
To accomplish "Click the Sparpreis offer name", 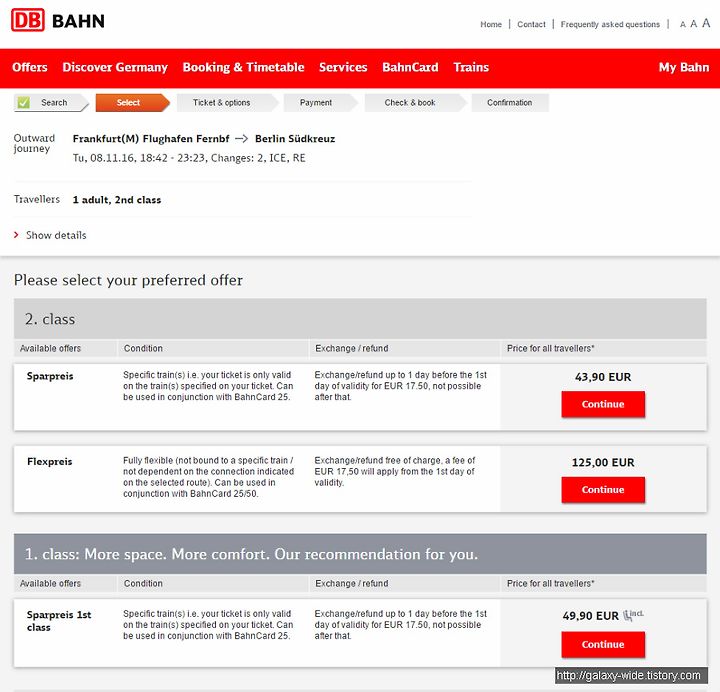I will pyautogui.click(x=50, y=377).
